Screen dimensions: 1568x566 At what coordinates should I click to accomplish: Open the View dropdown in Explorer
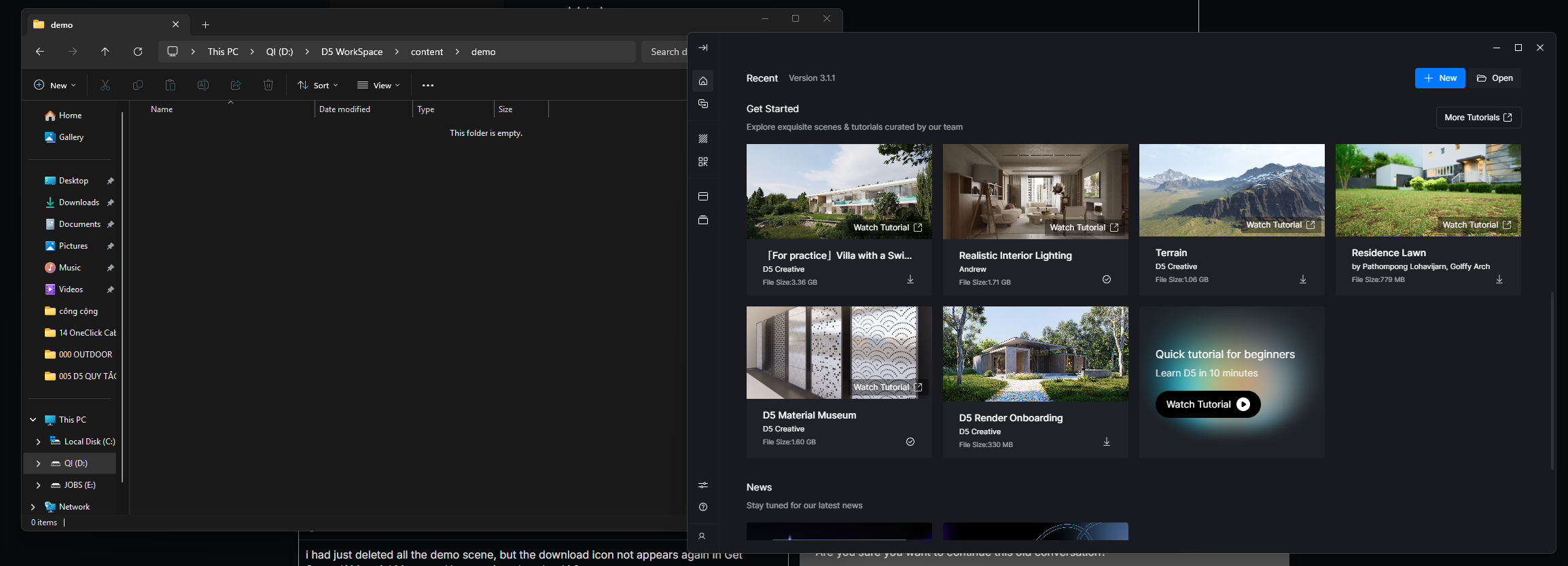[x=378, y=86]
